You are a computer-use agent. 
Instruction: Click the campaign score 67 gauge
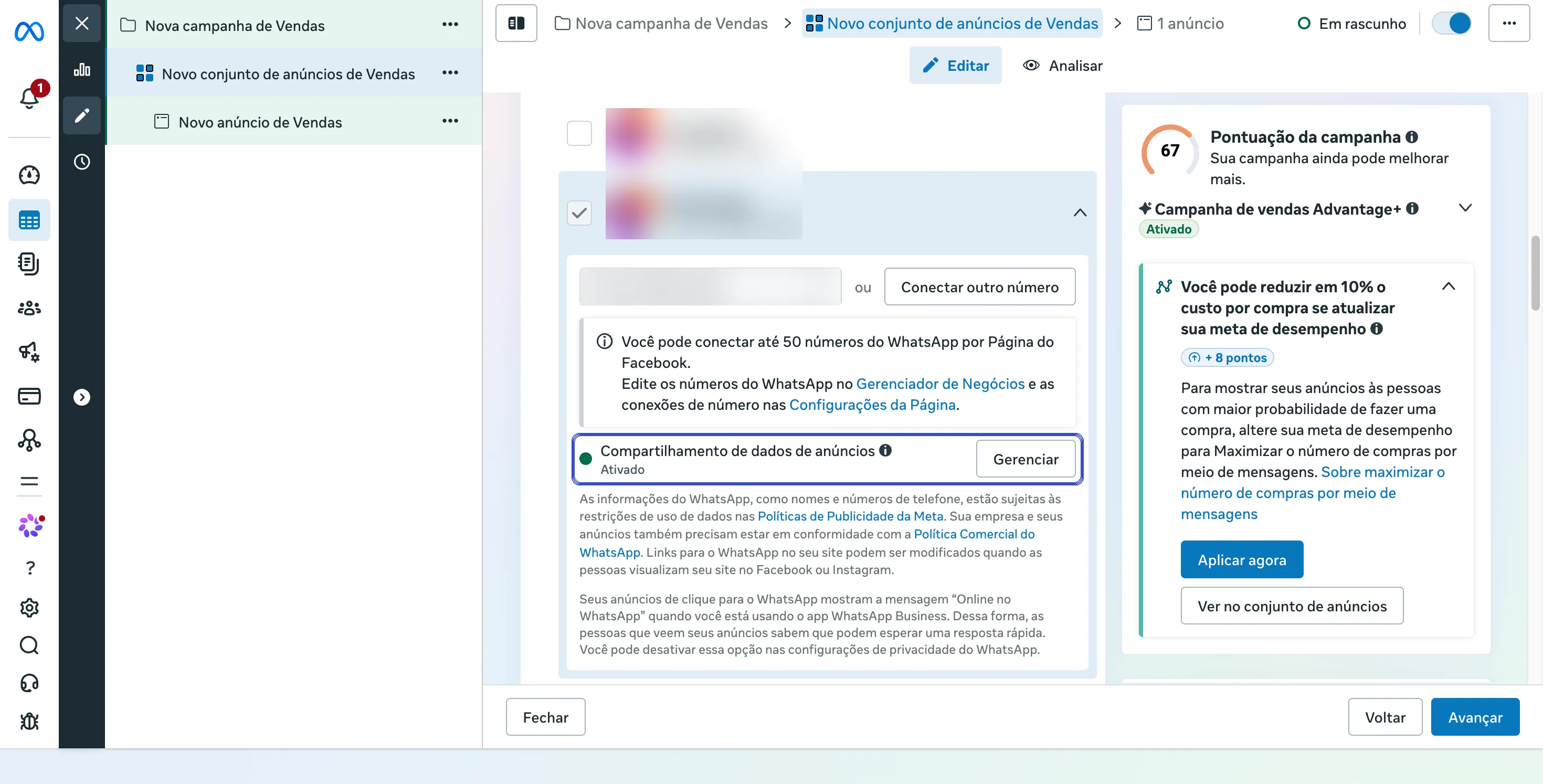[1170, 150]
